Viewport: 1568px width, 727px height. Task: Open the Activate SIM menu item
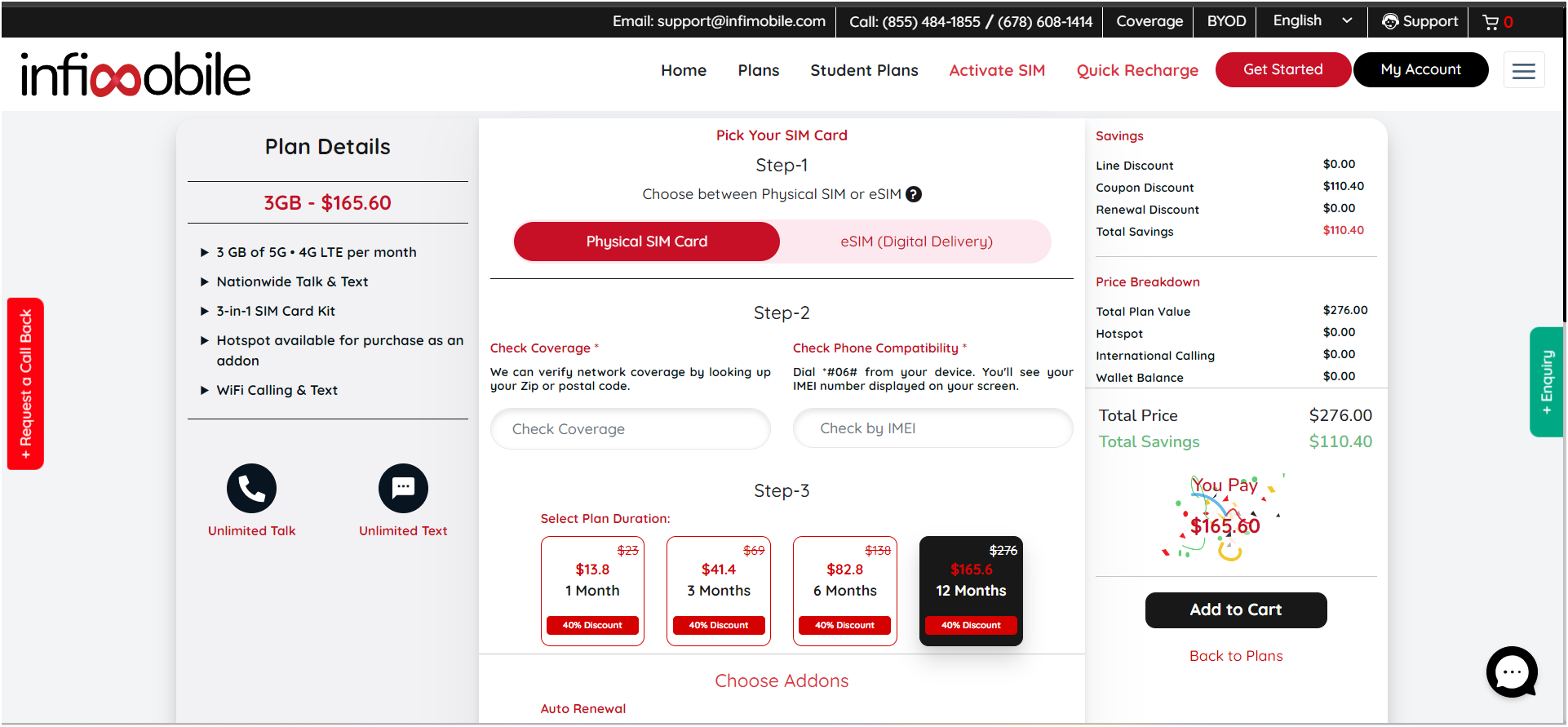click(x=997, y=70)
